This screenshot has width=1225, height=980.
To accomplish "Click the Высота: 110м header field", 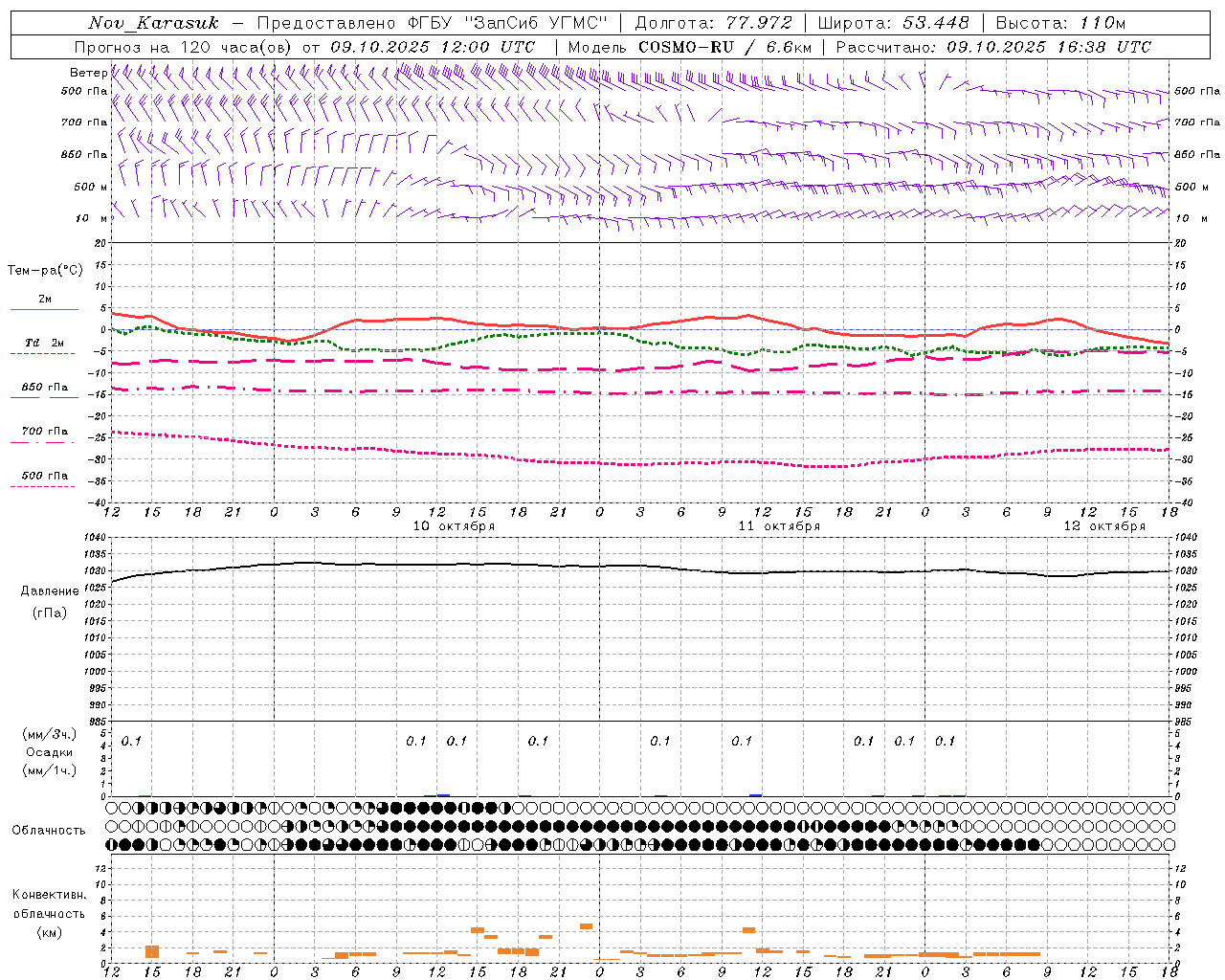I will (1060, 23).
